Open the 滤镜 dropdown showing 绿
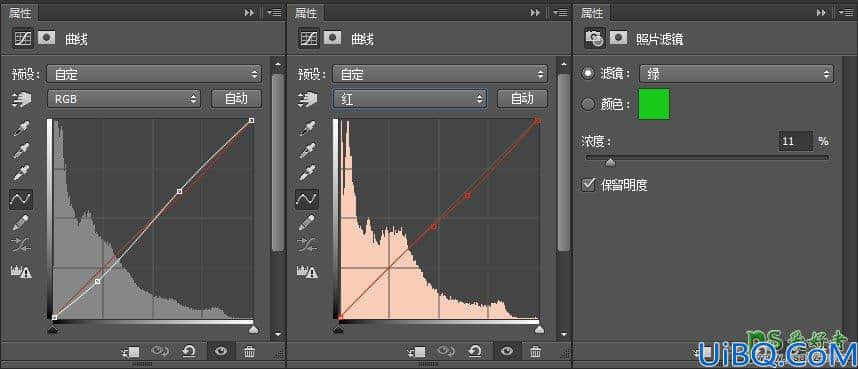The image size is (858, 369). (736, 74)
